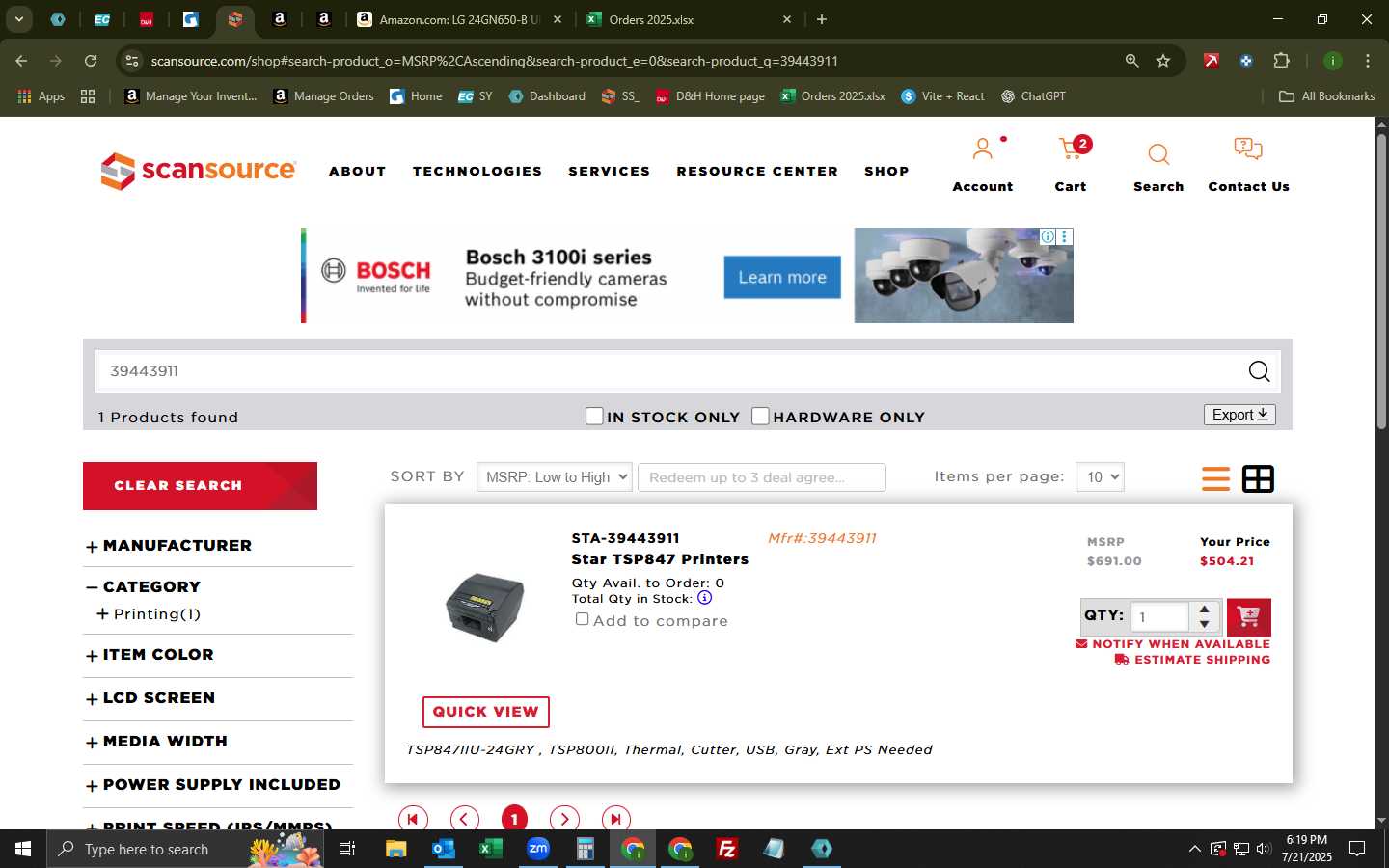Increase quantity with the up arrow
1389x868 pixels.
[1204, 610]
